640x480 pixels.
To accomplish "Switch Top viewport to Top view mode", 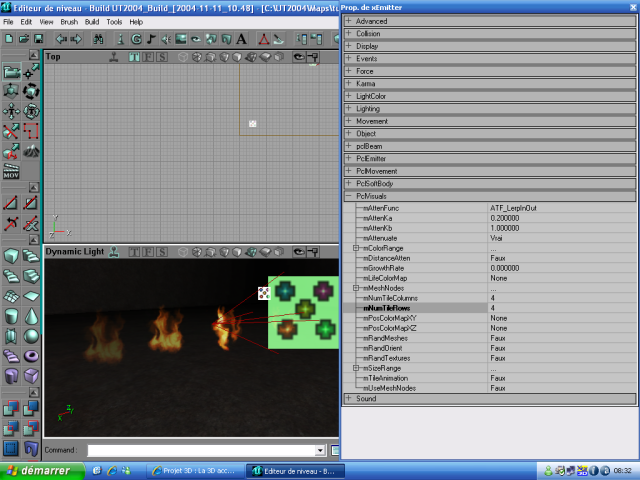I will tap(132, 57).
